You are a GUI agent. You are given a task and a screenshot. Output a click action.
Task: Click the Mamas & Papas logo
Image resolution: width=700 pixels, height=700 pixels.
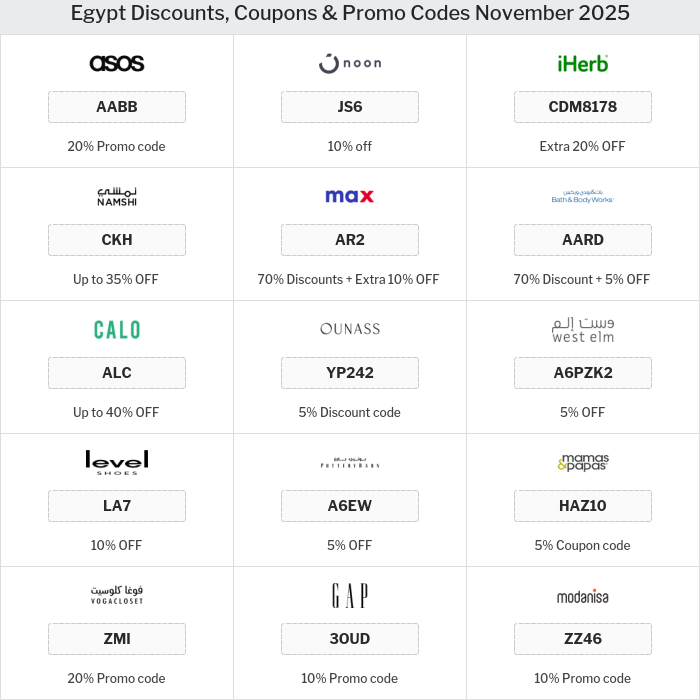pos(582,462)
